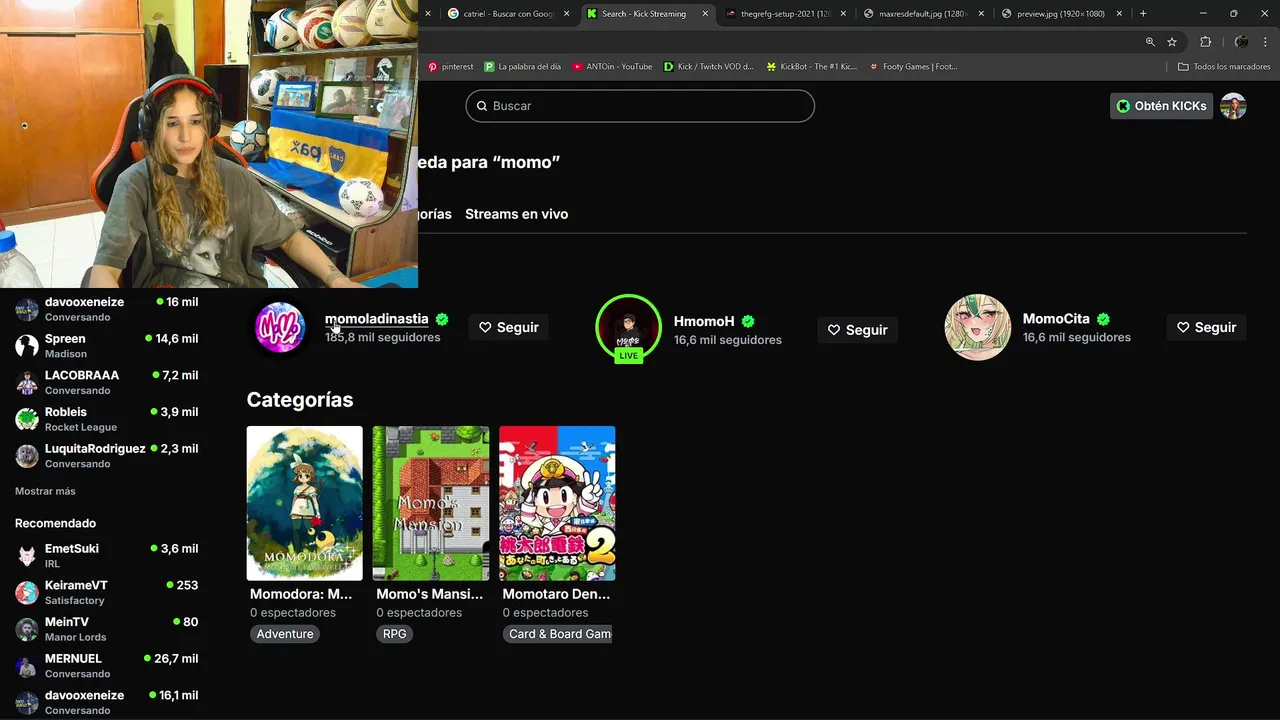Viewport: 1280px width, 720px height.
Task: Open Footy Games bookmark
Action: [913, 67]
